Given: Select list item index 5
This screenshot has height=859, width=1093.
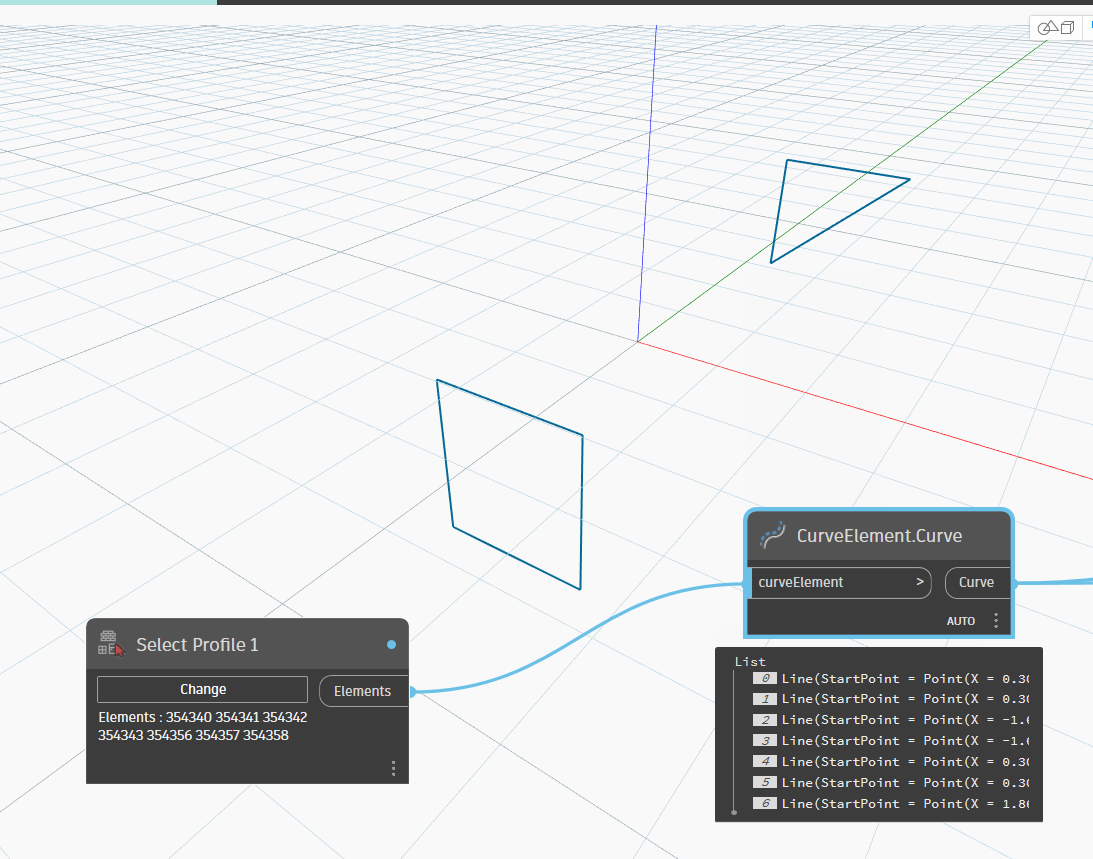Looking at the screenshot, I should pos(765,782).
